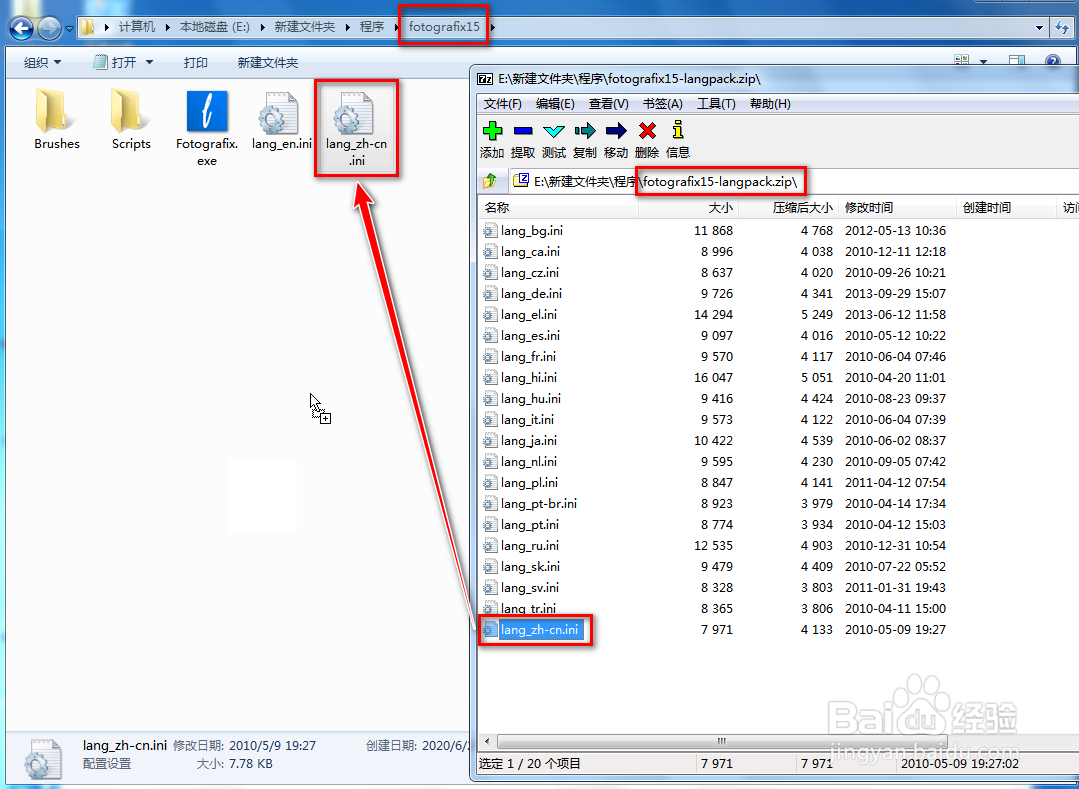Open the 文件(F) menu in 7-Zip
Viewport: 1079px width, 789px height.
point(502,104)
